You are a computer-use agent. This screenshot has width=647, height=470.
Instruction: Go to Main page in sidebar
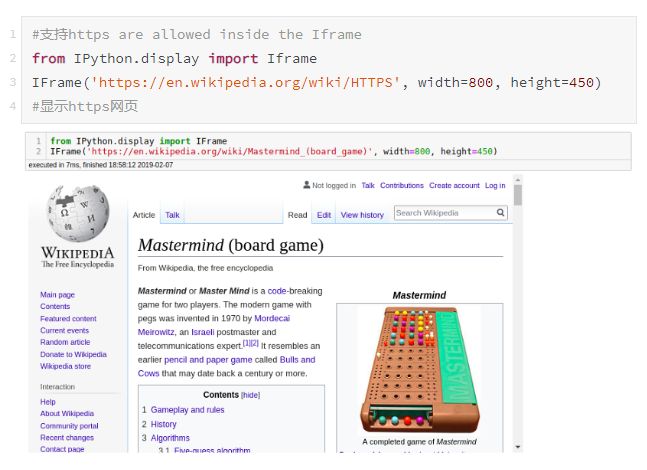pos(57,295)
